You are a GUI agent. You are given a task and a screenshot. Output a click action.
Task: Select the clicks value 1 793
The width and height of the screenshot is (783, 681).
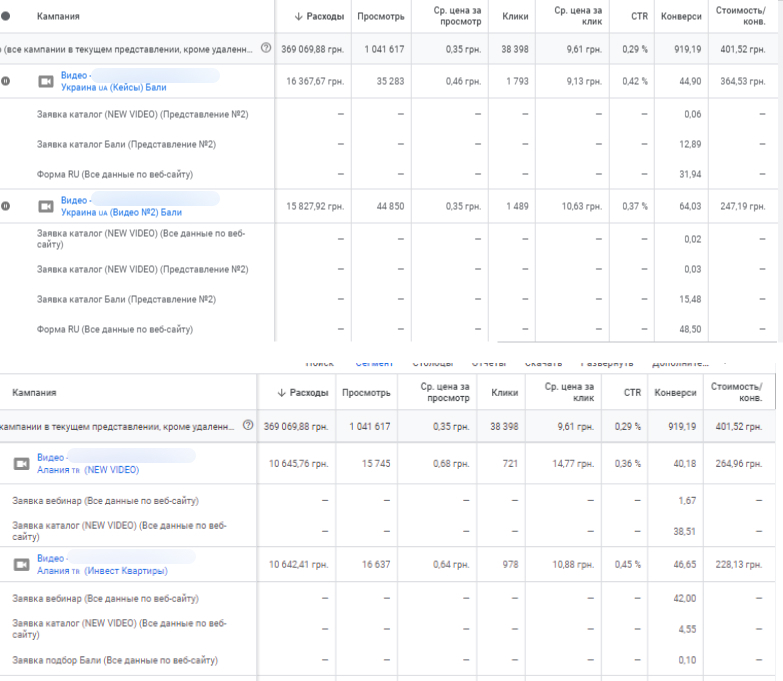click(x=517, y=81)
